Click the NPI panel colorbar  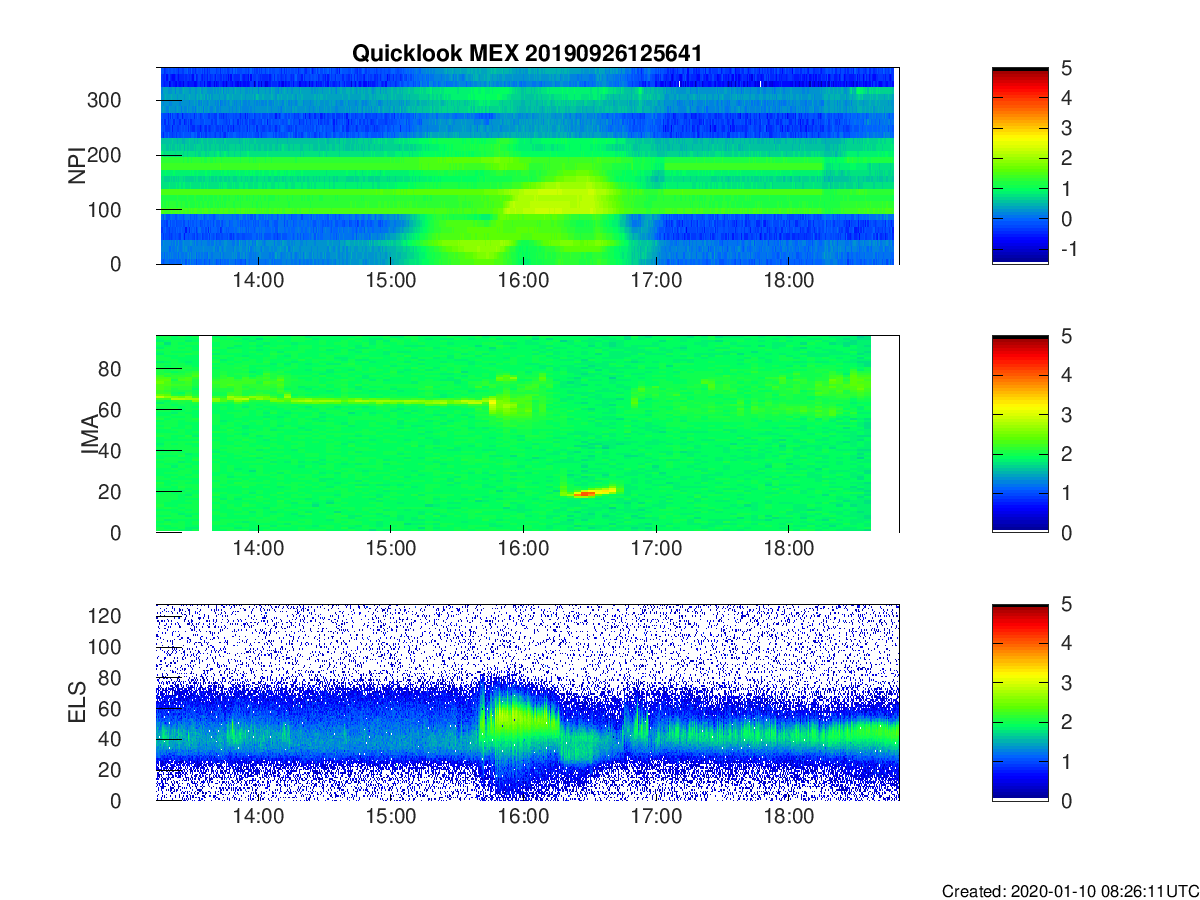pyautogui.click(x=1020, y=165)
